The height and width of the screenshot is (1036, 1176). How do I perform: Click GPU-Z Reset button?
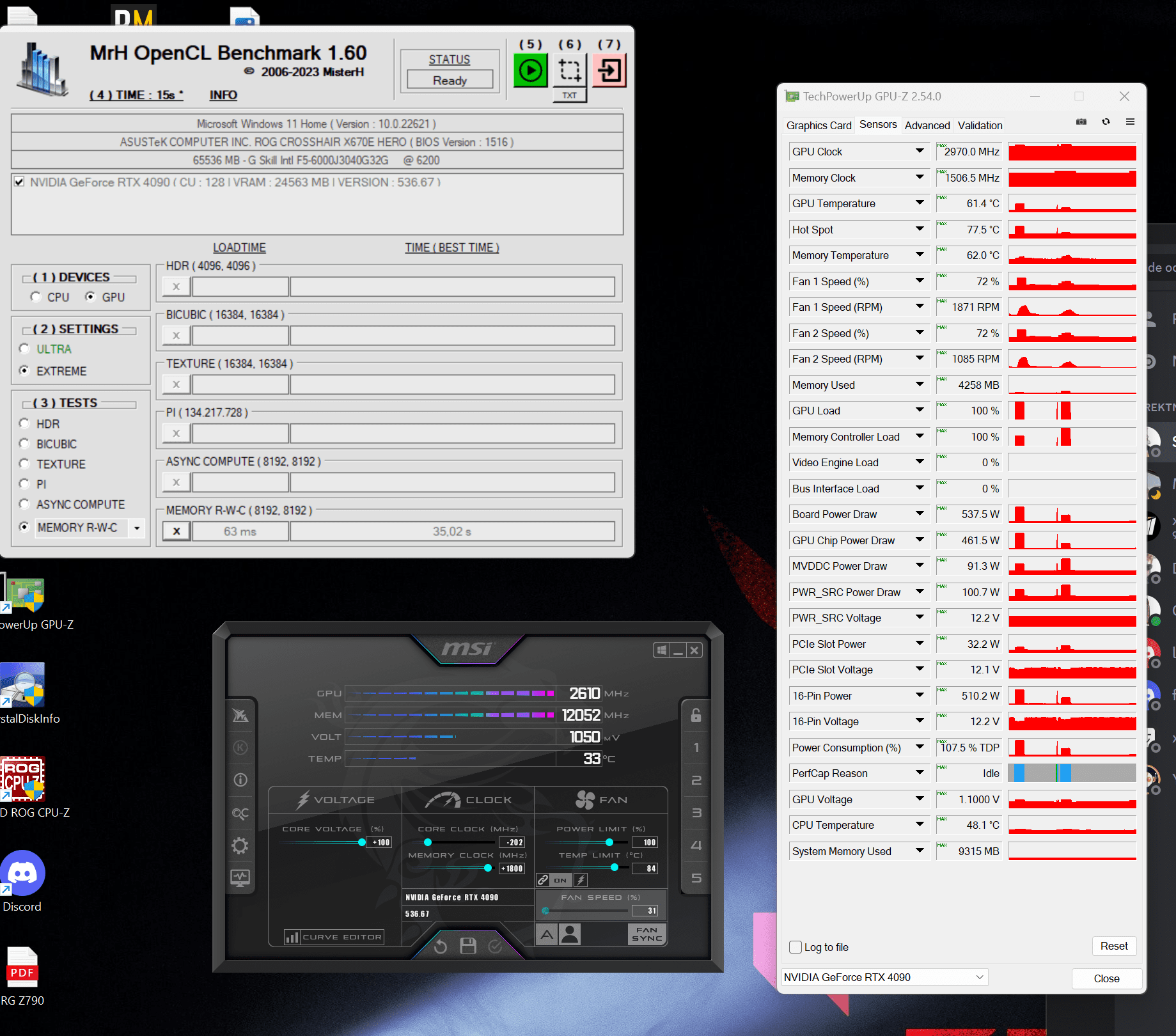[x=1114, y=946]
